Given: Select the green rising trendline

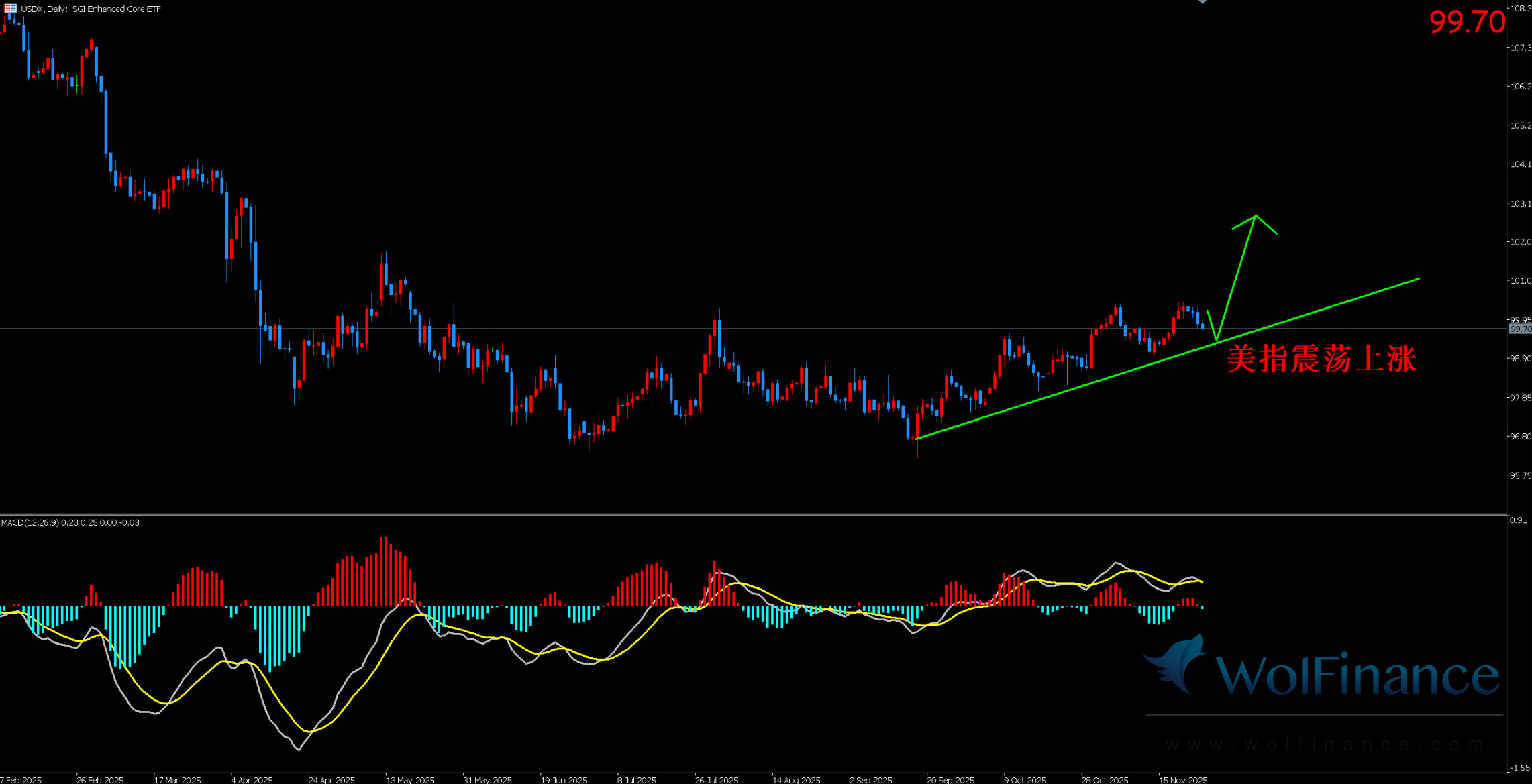Looking at the screenshot, I should [x=1074, y=387].
